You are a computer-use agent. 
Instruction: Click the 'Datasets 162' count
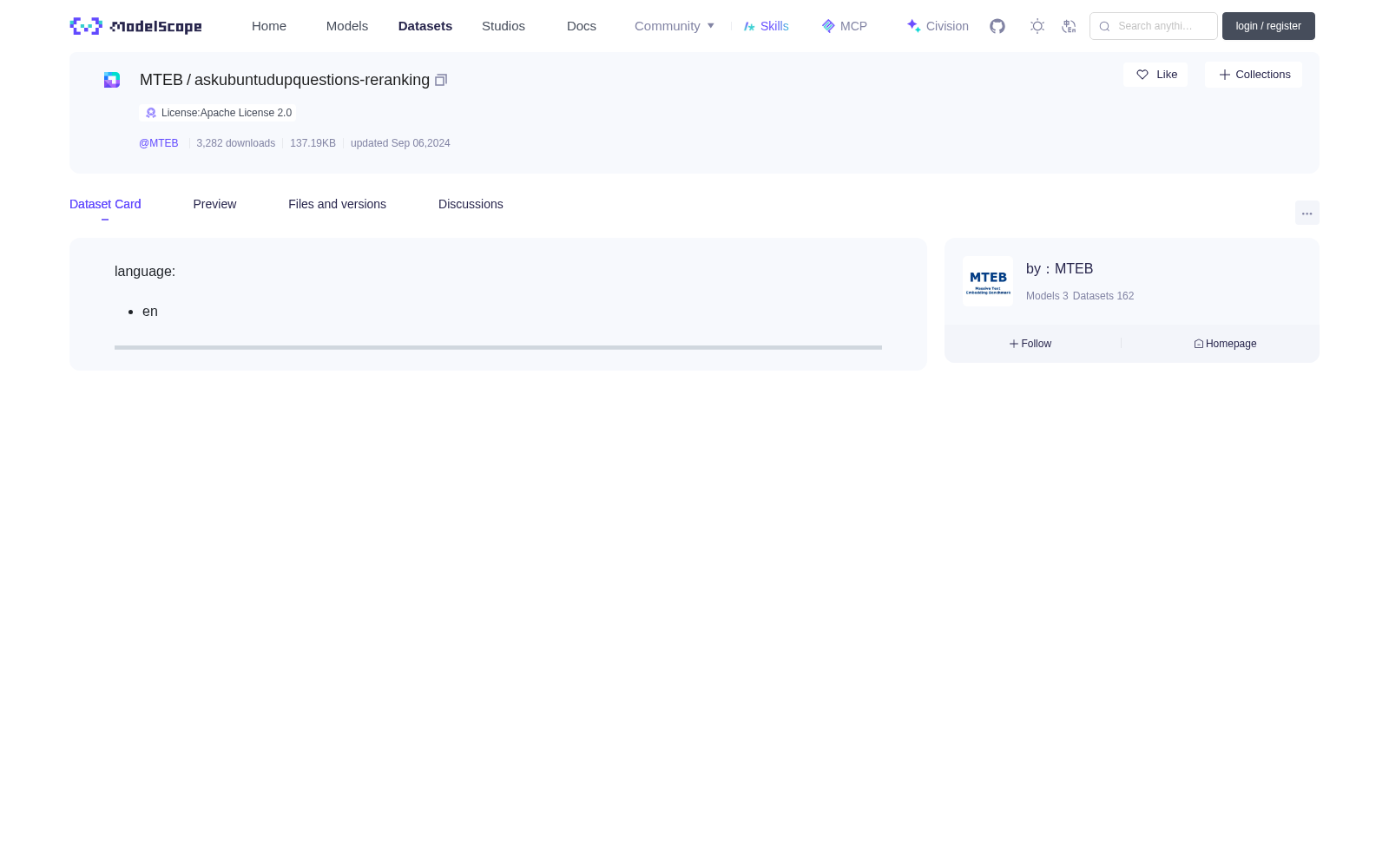pyautogui.click(x=1103, y=296)
